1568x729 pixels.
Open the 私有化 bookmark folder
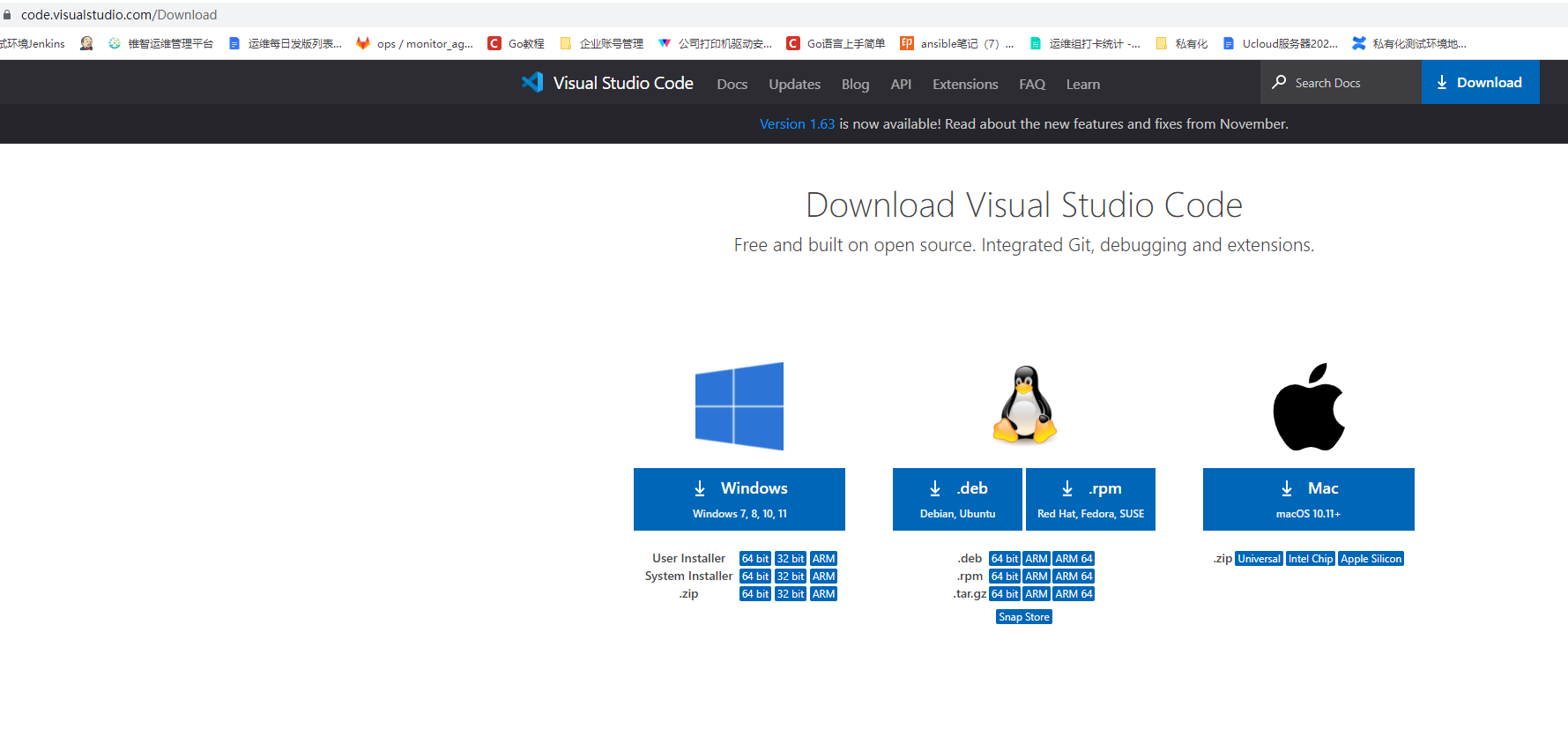coord(1182,43)
